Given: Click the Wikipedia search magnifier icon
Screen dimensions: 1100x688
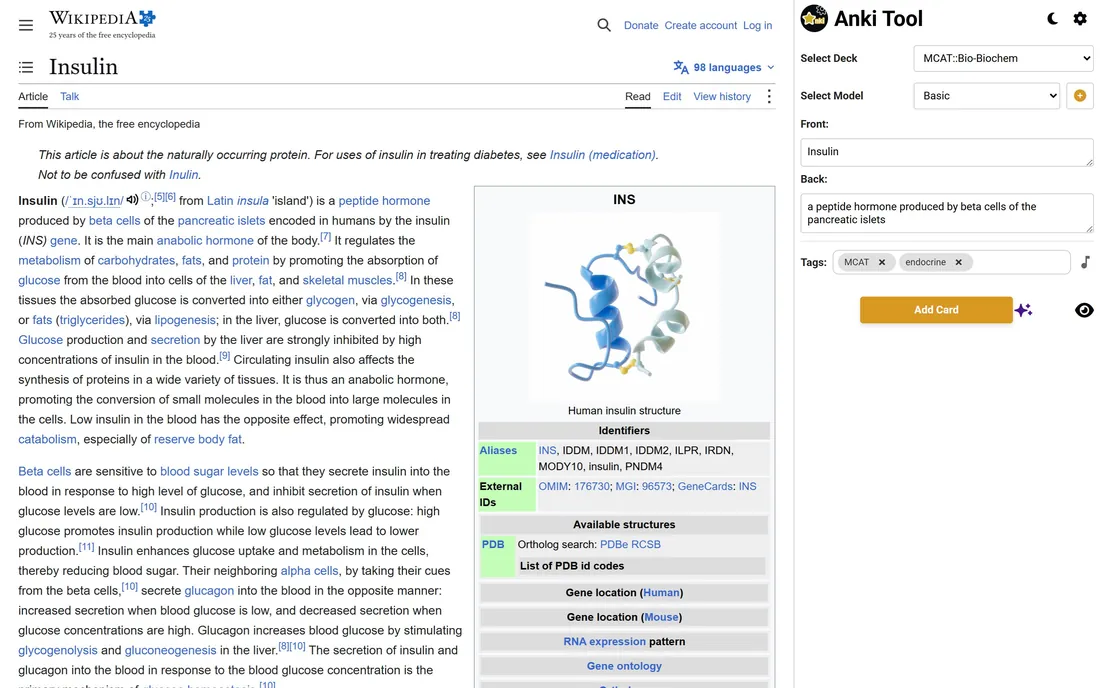Looking at the screenshot, I should tap(603, 25).
